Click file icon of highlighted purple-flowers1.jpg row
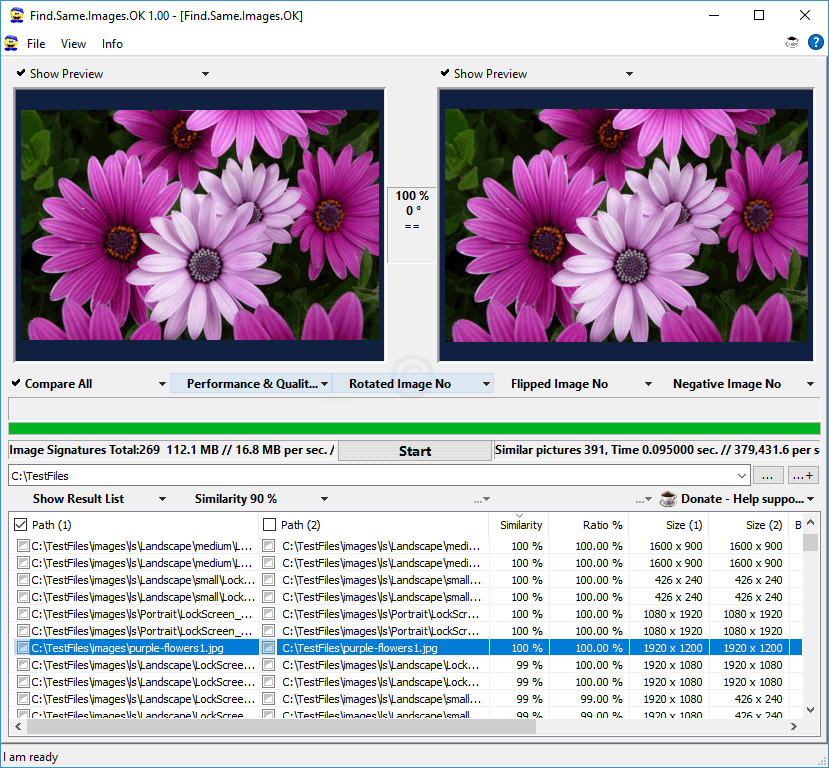This screenshot has height=768, width=829. click(x=23, y=648)
